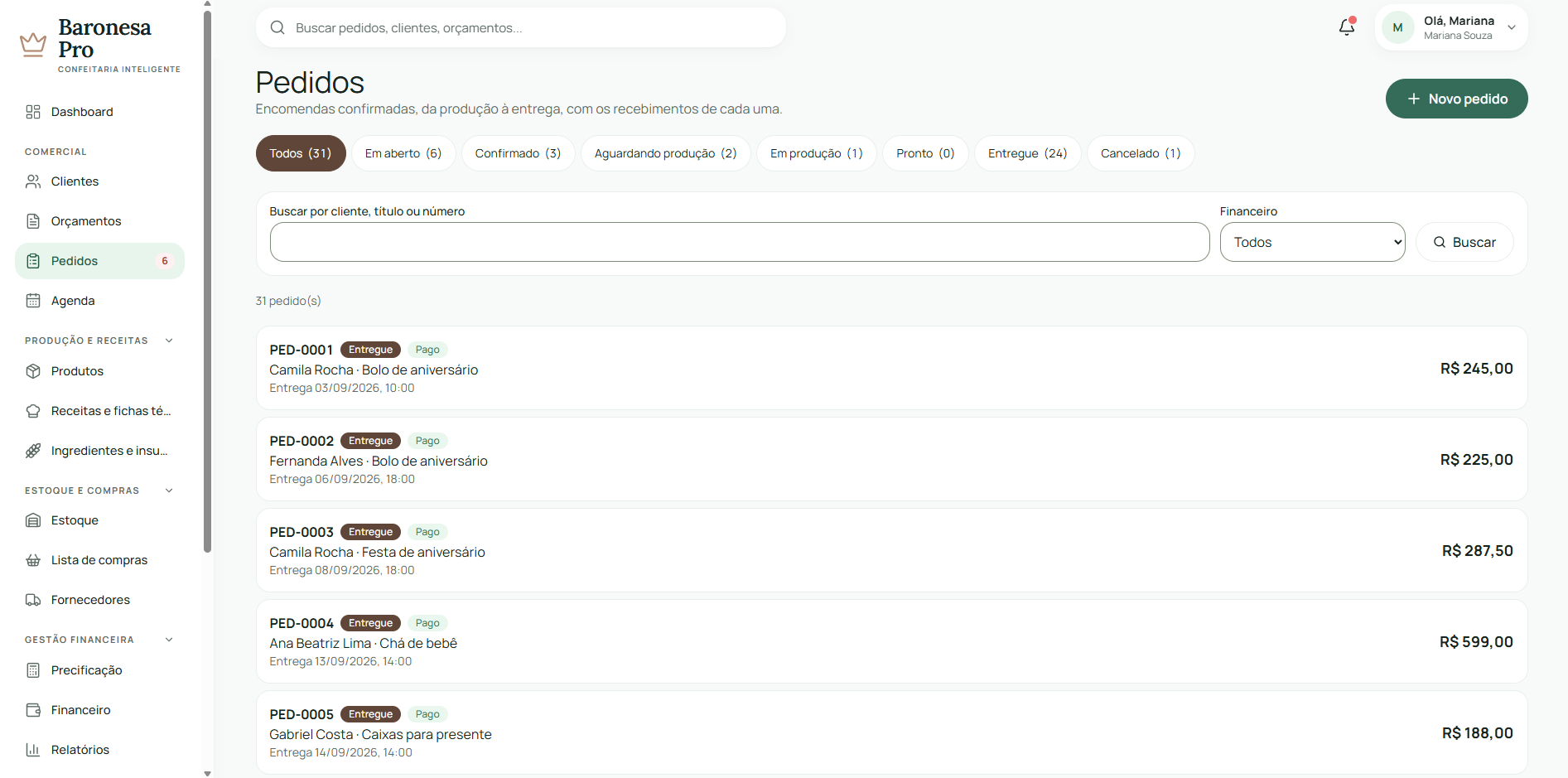This screenshot has width=1568, height=778.
Task: Click the R$ 225,00 amount of PED-0002
Action: 1476,460
